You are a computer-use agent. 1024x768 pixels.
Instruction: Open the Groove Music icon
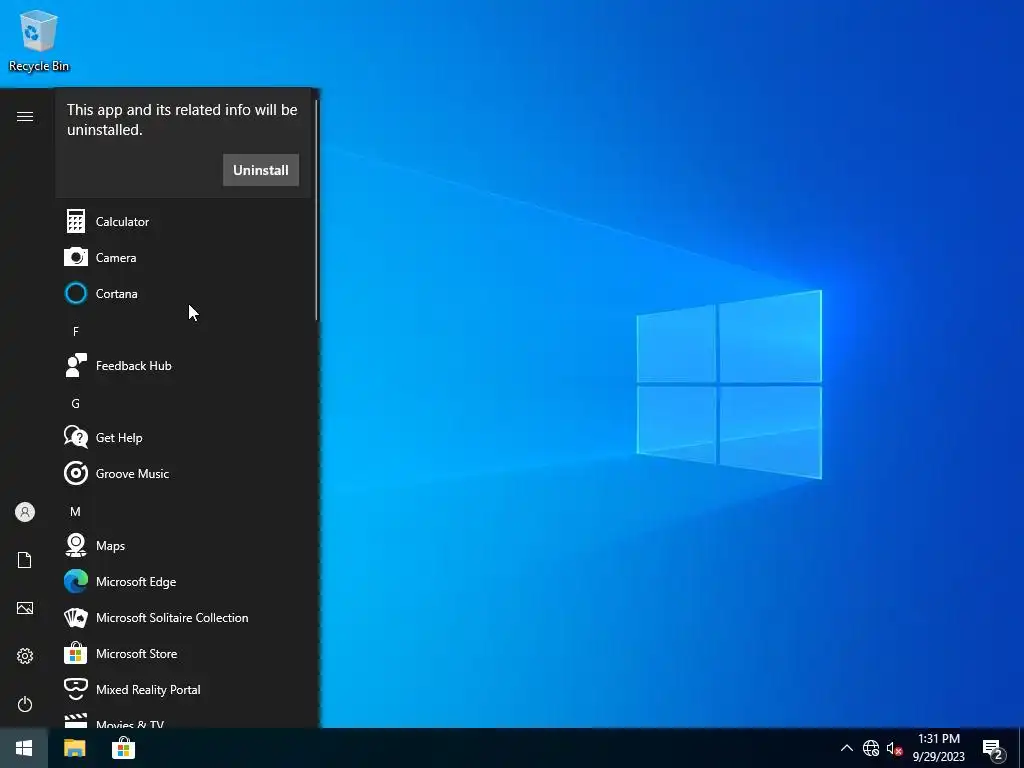tap(76, 473)
